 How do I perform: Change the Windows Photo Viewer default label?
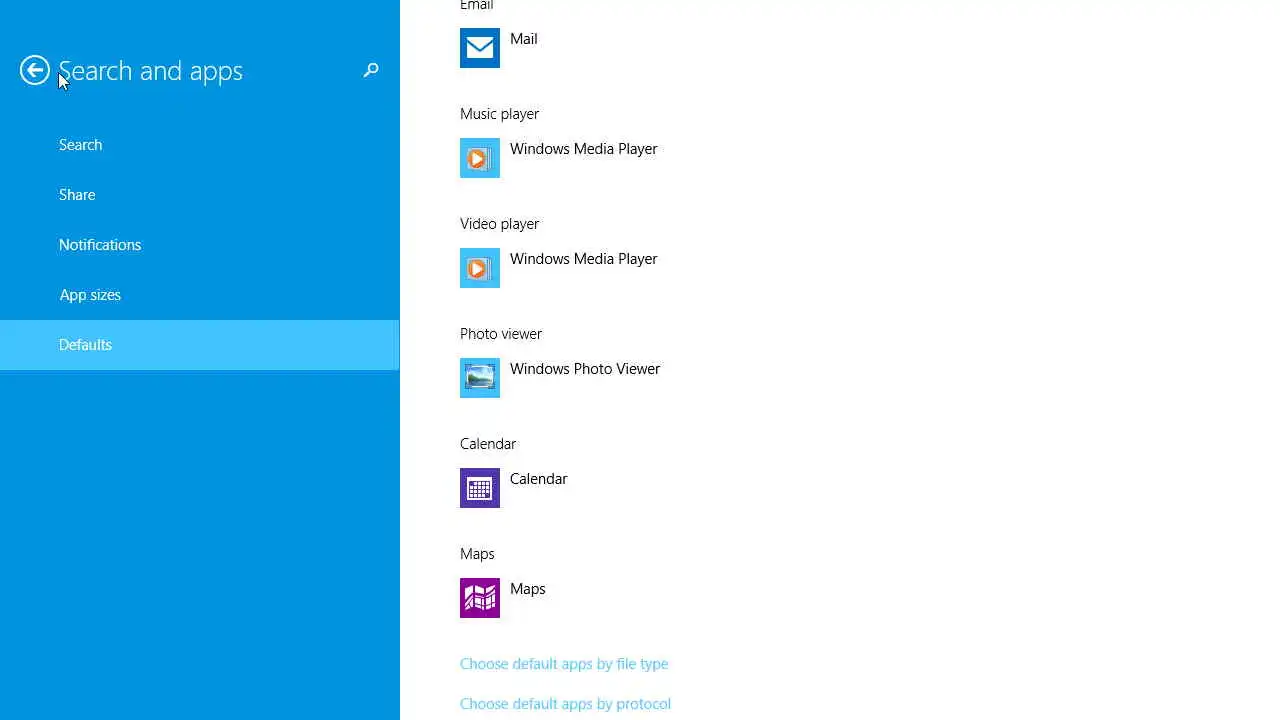585,369
